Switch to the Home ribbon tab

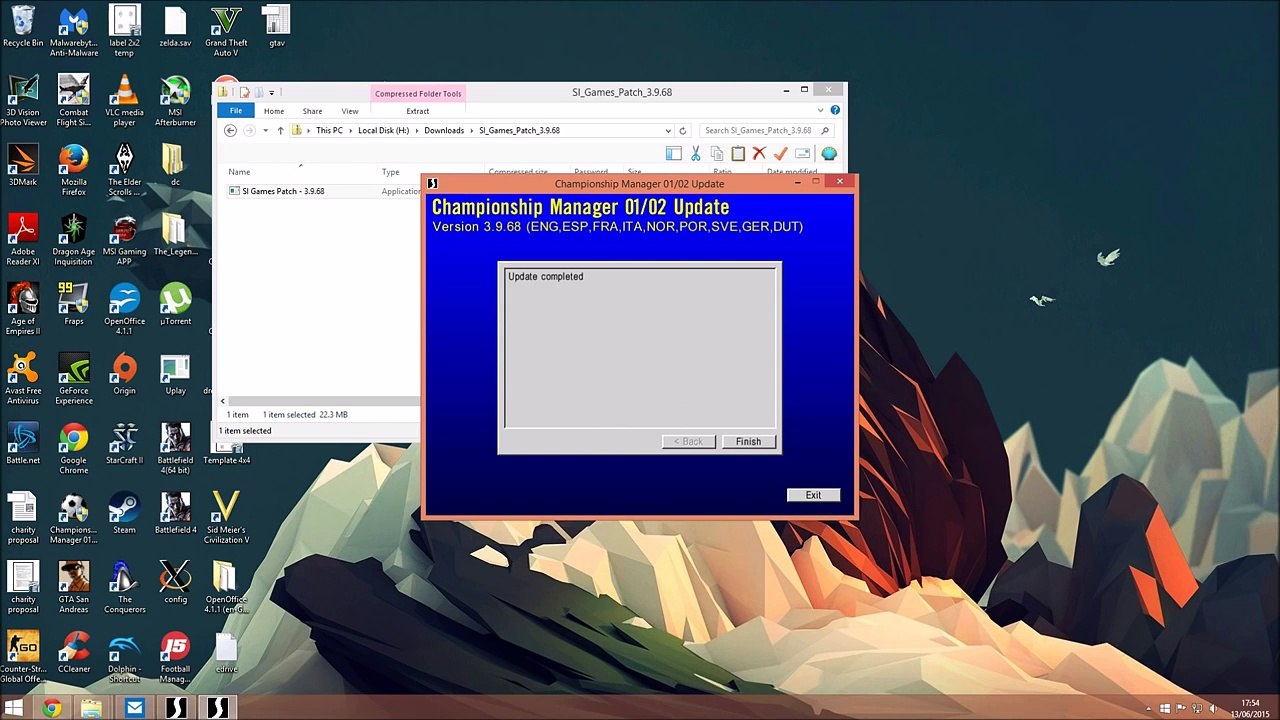tap(274, 111)
